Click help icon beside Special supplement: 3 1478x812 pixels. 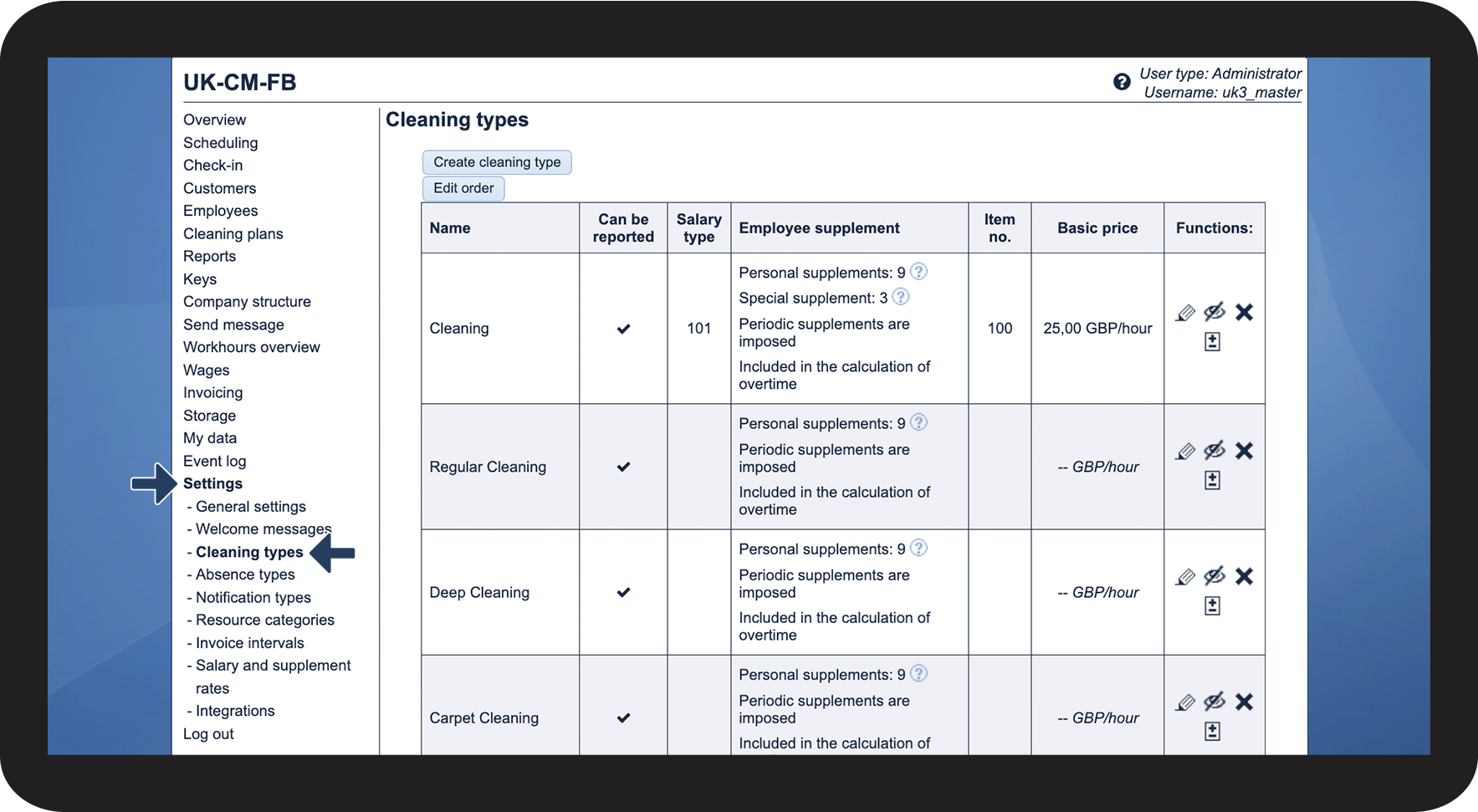901,297
